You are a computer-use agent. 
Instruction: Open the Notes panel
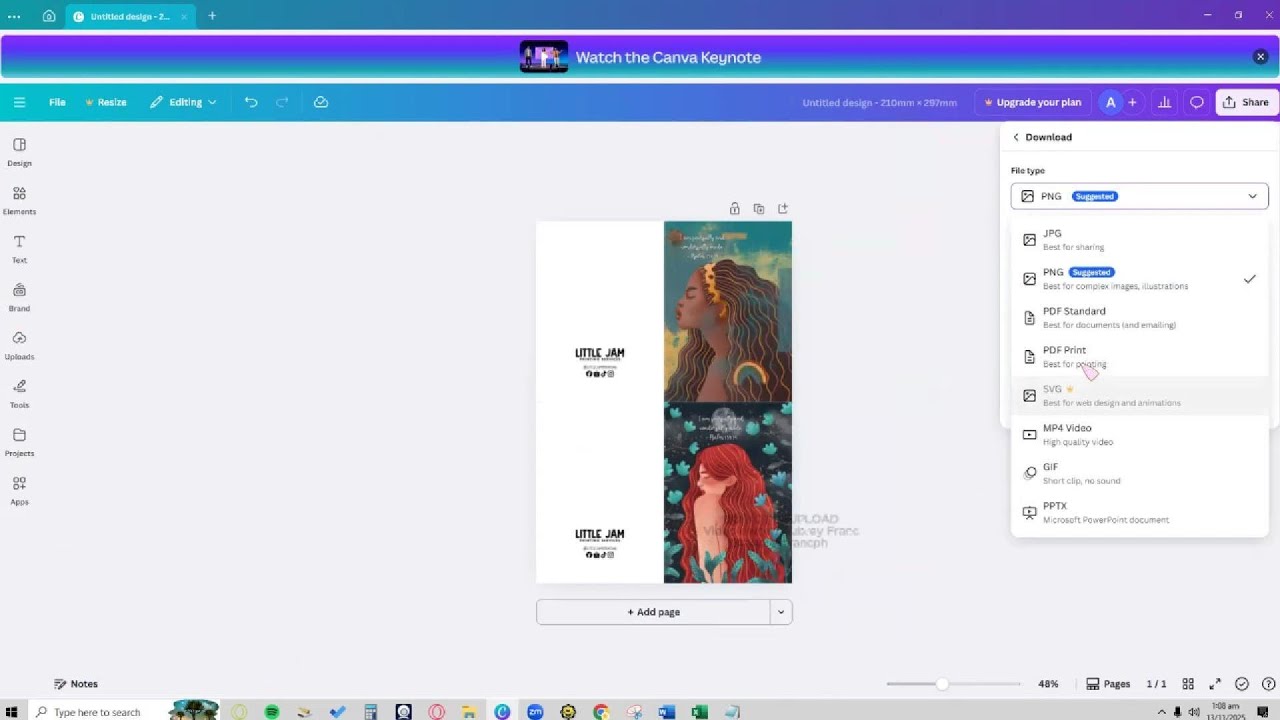76,684
